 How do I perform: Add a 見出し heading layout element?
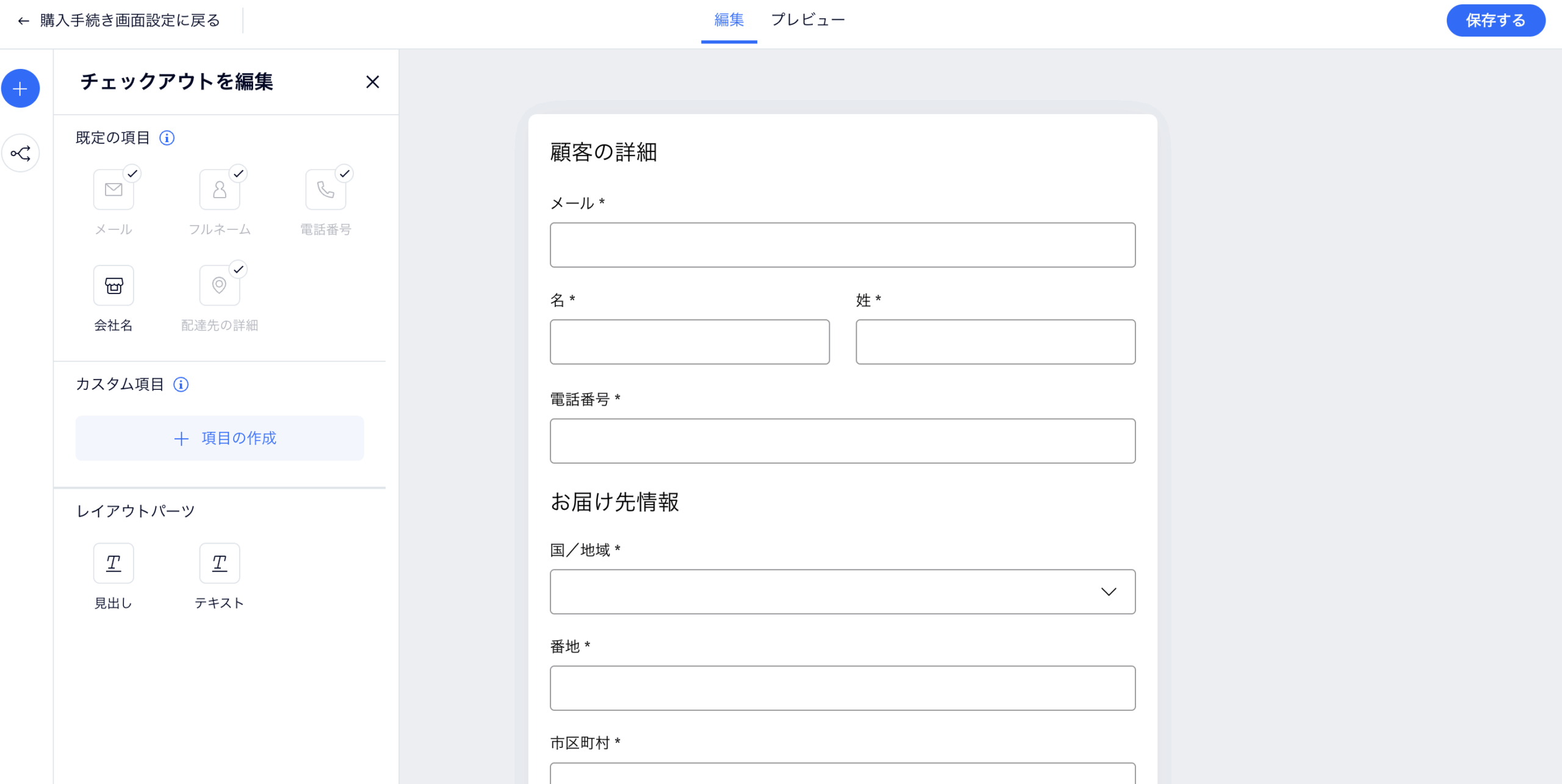[113, 563]
